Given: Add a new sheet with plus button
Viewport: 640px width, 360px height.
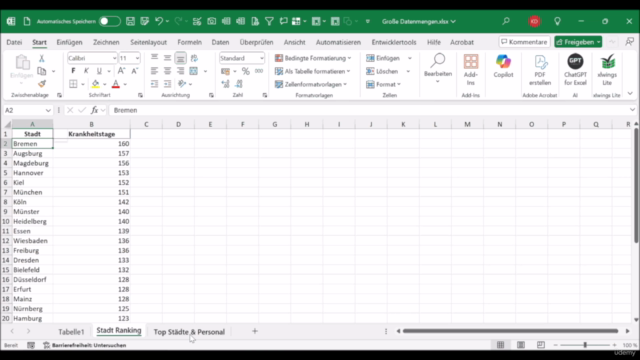Looking at the screenshot, I should [255, 331].
